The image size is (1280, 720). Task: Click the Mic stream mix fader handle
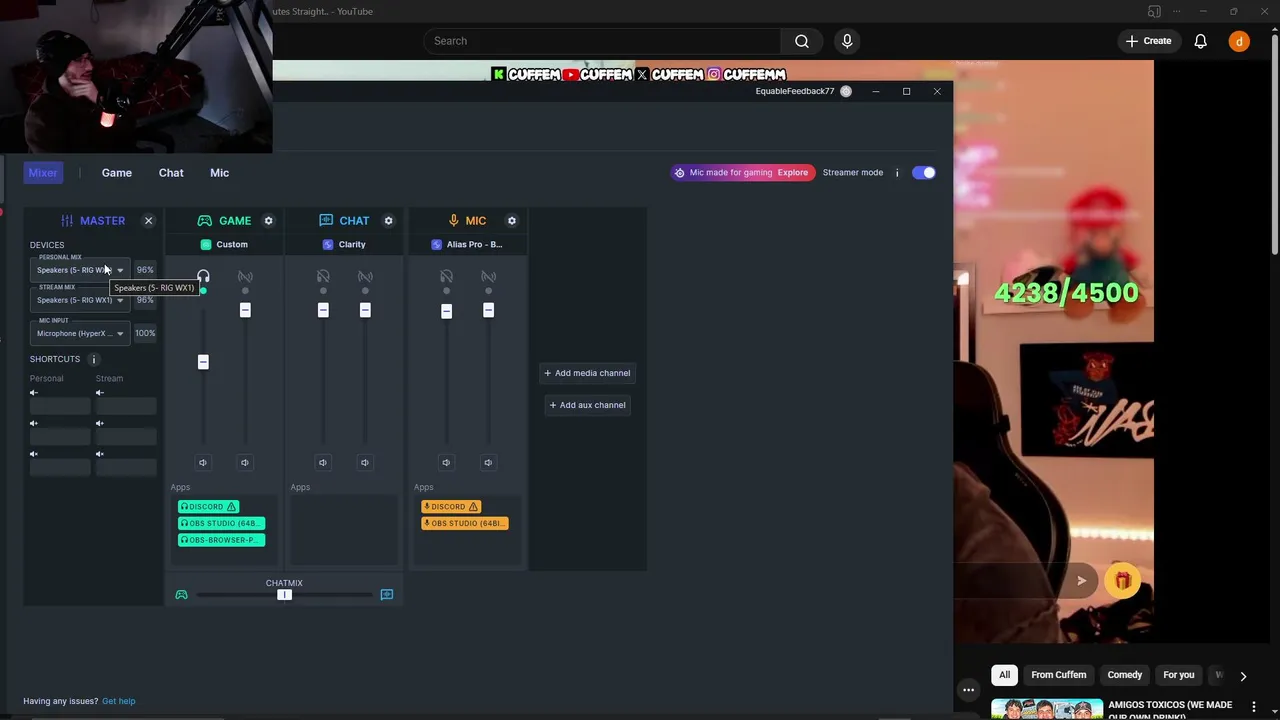(488, 311)
